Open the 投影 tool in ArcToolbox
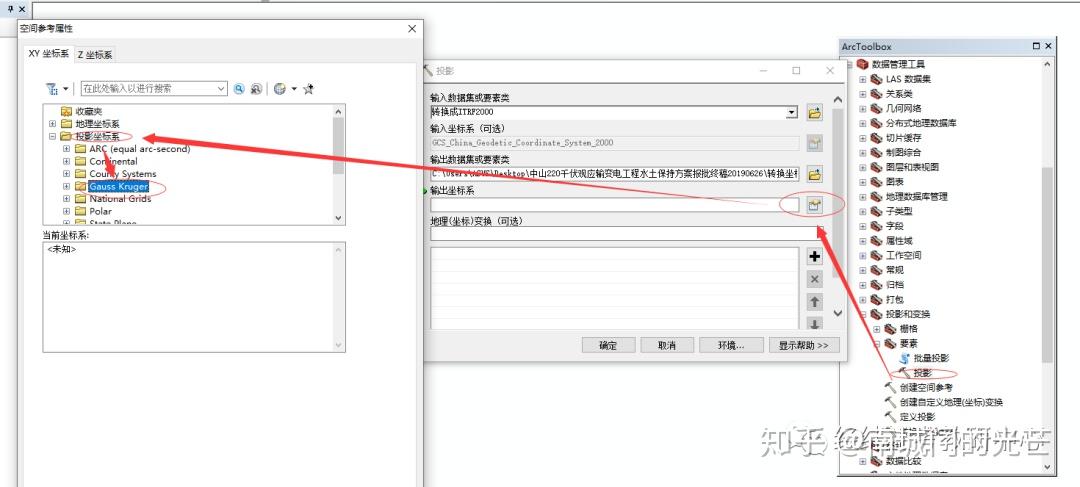This screenshot has height=487, width=1080. [x=922, y=373]
